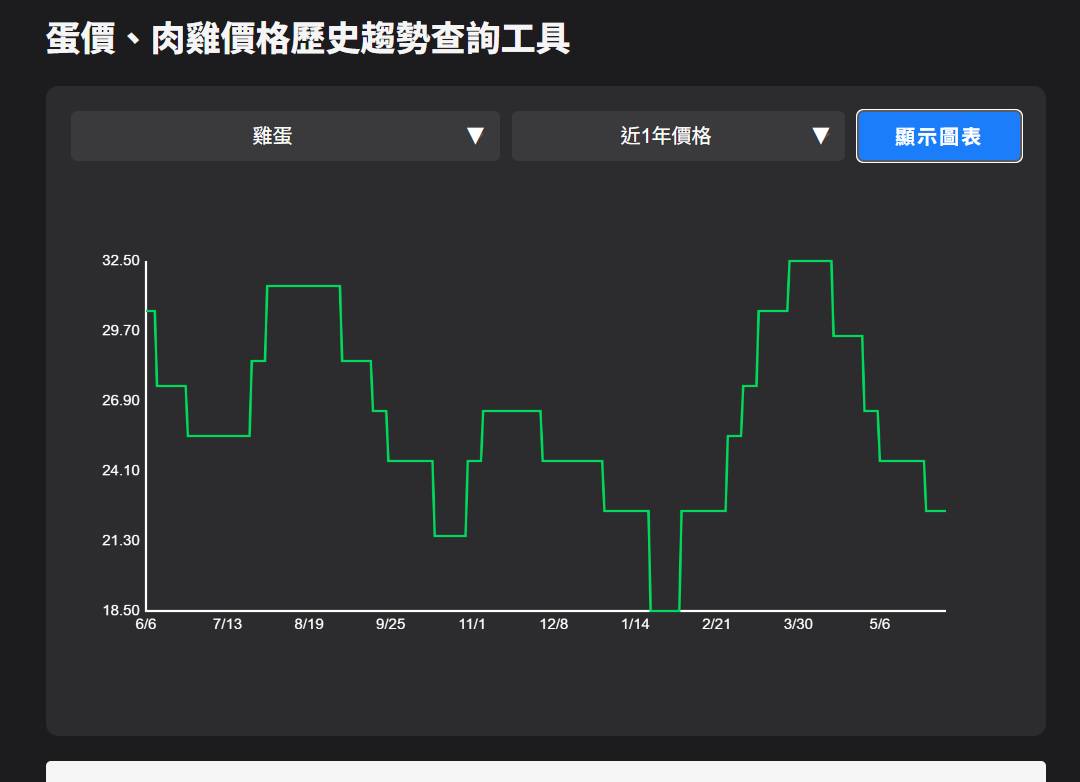Click the 24.10 y-axis value
1080x782 pixels.
121,471
